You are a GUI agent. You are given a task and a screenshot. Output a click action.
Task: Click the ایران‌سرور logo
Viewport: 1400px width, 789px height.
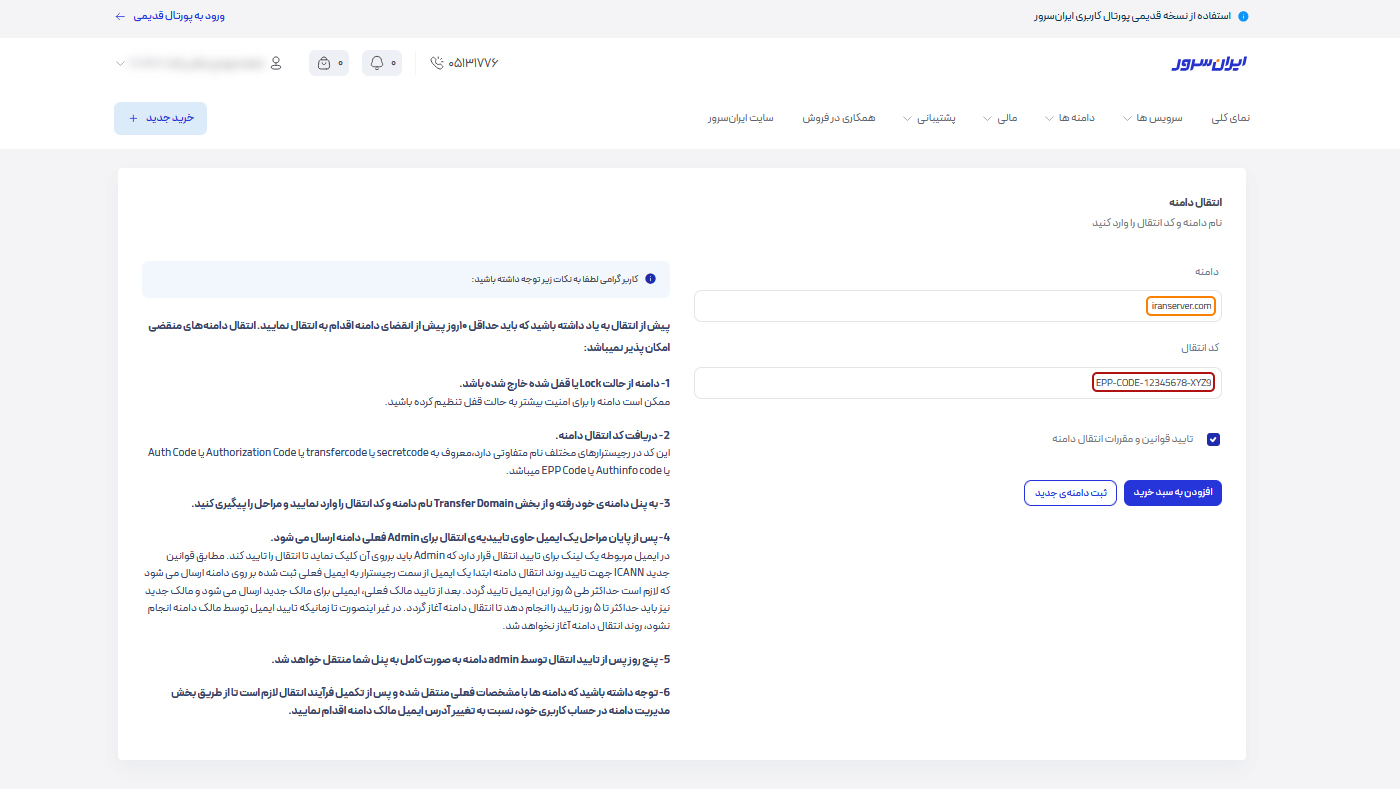pyautogui.click(x=1209, y=63)
